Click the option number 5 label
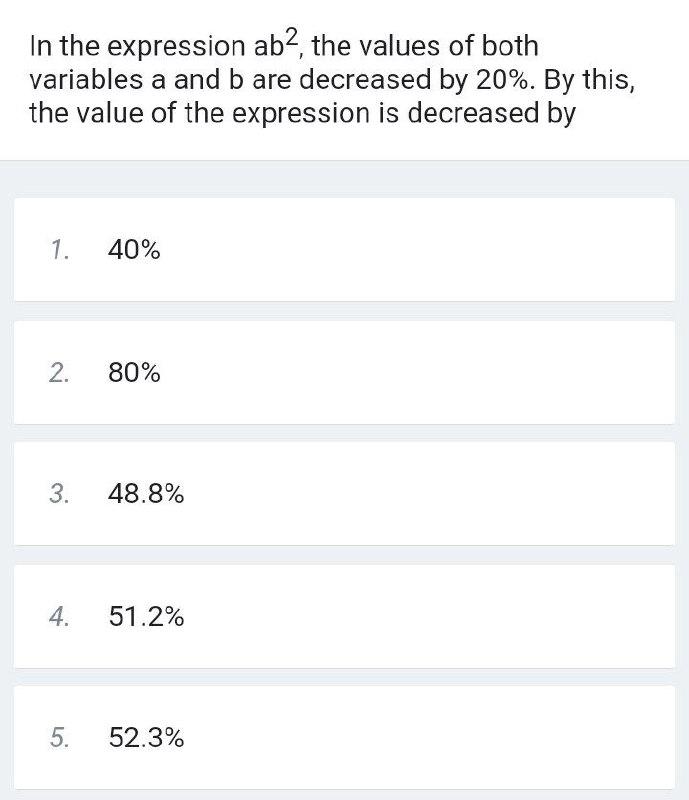689x800 pixels. [x=59, y=739]
